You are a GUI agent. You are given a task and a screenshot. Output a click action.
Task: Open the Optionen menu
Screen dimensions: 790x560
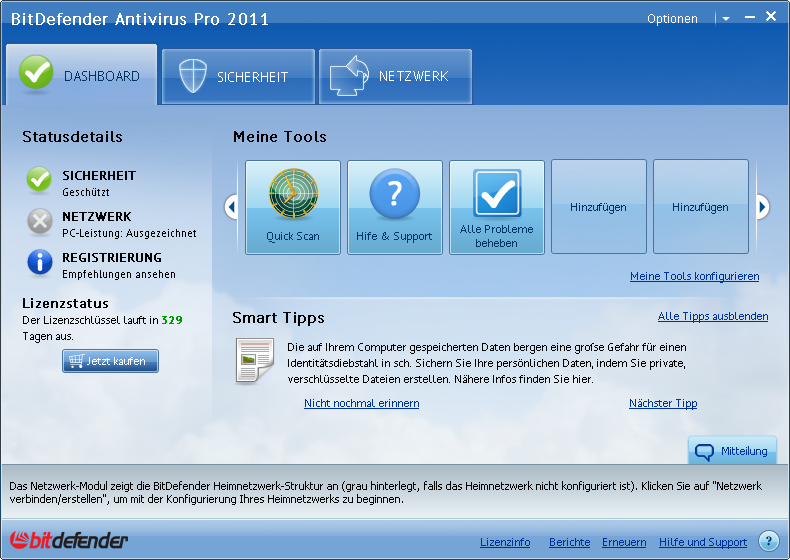click(672, 19)
